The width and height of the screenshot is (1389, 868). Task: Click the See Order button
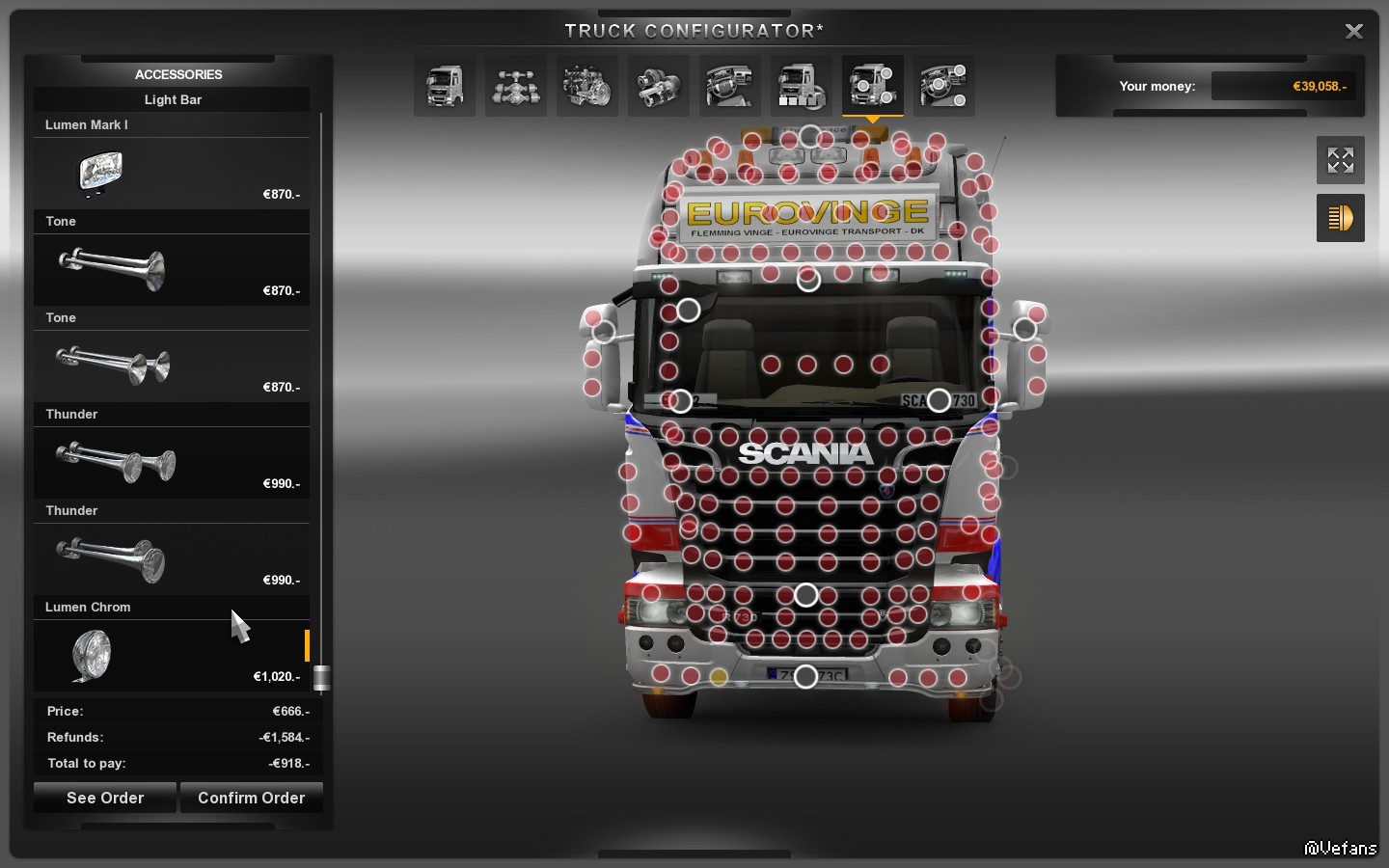[x=105, y=798]
